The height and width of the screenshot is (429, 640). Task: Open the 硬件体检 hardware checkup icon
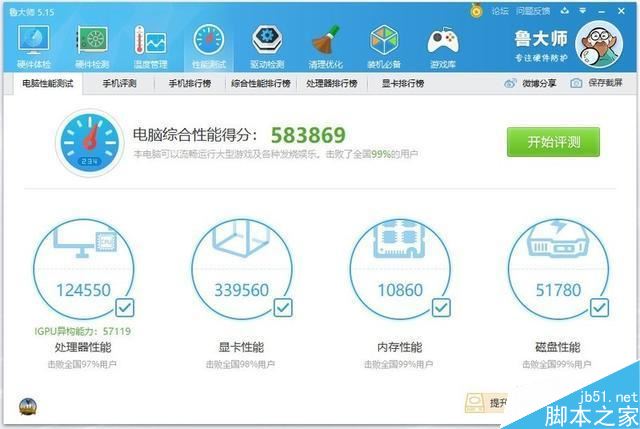coord(33,46)
